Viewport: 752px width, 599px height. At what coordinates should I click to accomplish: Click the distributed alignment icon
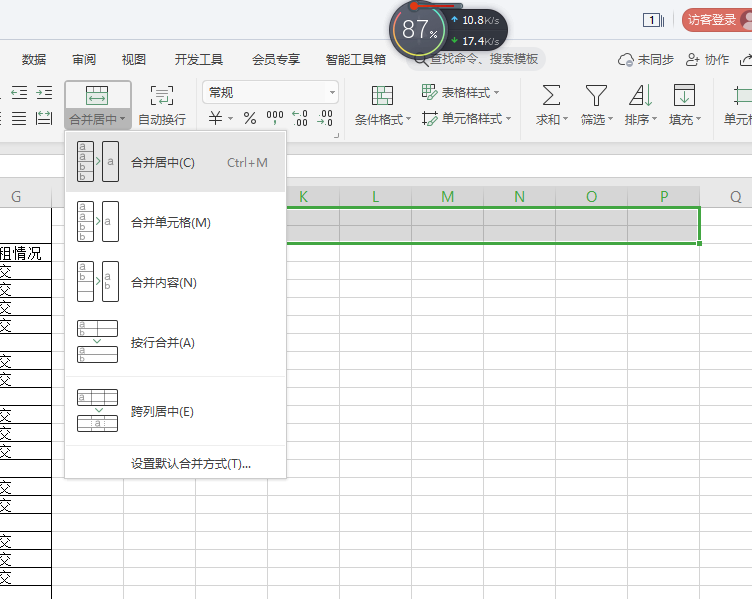coord(44,118)
